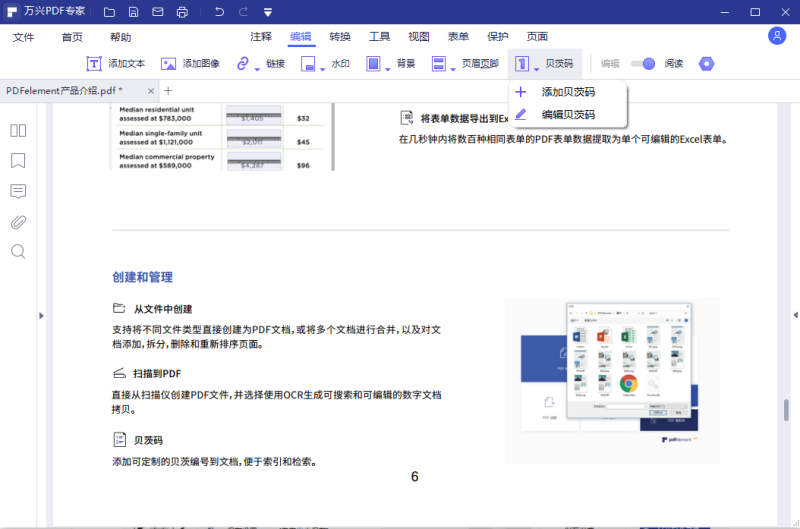Close the PDFelement产品介绍.pdf tab
The width and height of the screenshot is (800, 529).
coord(151,91)
